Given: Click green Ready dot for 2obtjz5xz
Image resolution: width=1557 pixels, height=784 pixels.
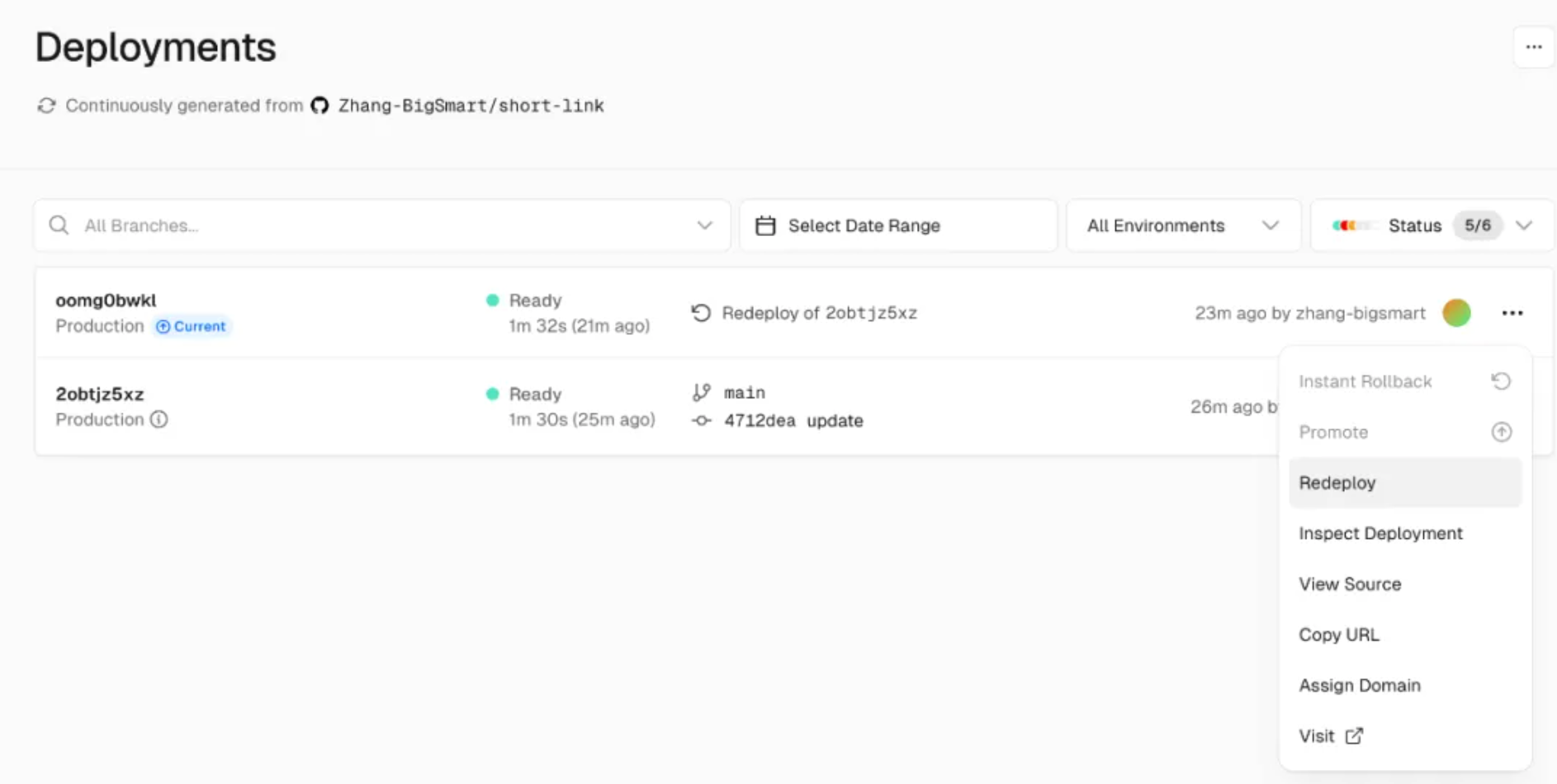Looking at the screenshot, I should click(x=493, y=394).
